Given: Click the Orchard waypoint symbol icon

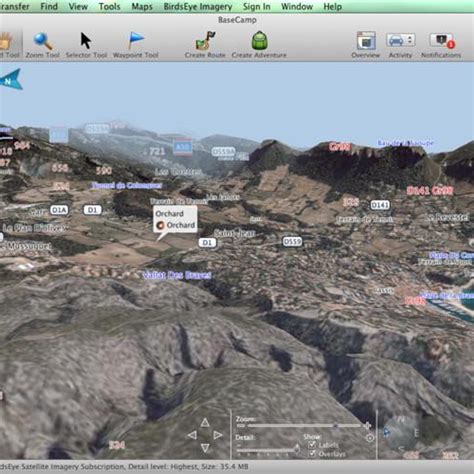Looking at the screenshot, I should tap(160, 225).
